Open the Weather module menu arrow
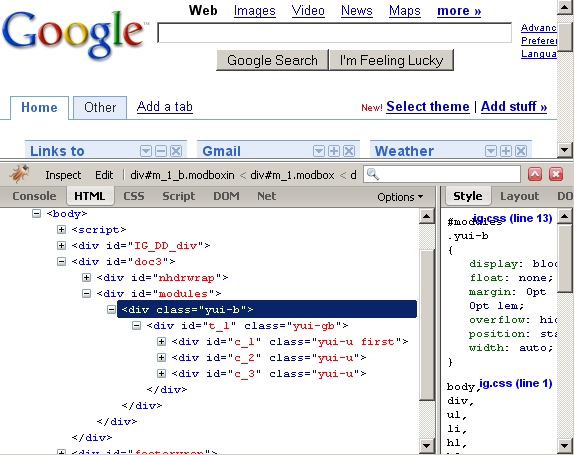Screen dimensions: 574x455 [491, 151]
